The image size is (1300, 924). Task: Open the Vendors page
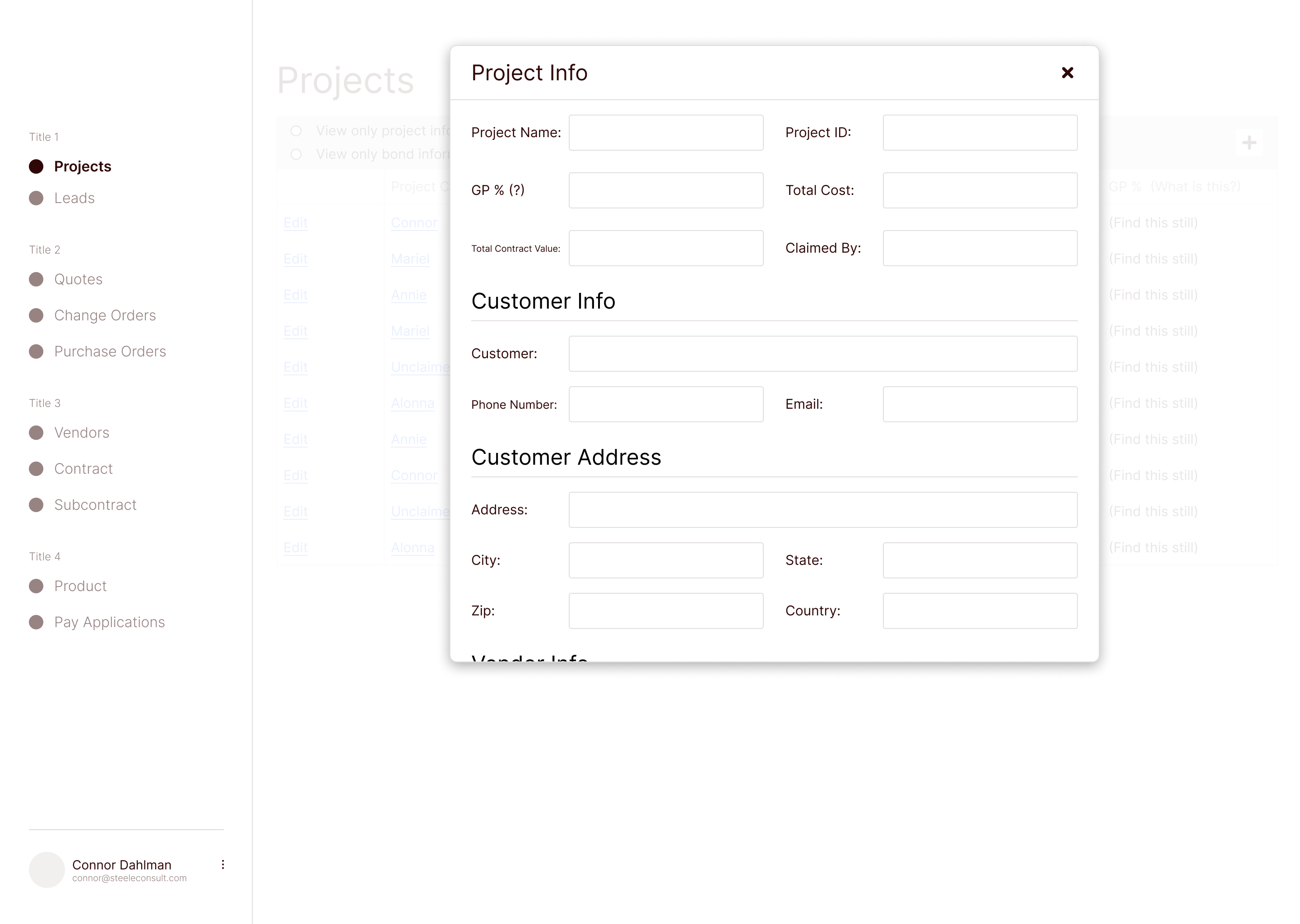[81, 433]
